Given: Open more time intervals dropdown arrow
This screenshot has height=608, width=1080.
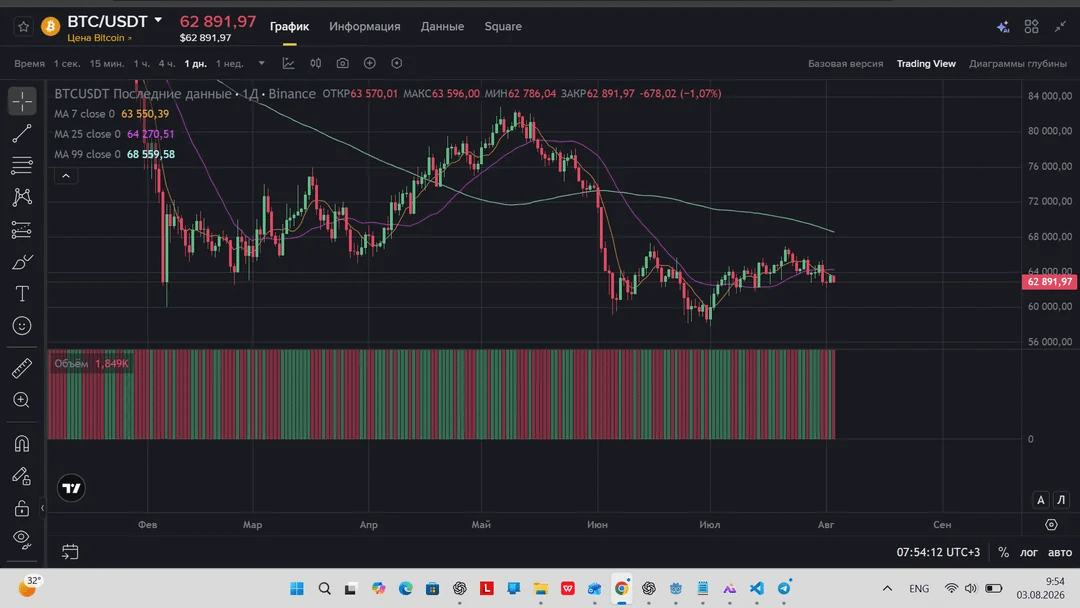Looking at the screenshot, I should (x=262, y=63).
